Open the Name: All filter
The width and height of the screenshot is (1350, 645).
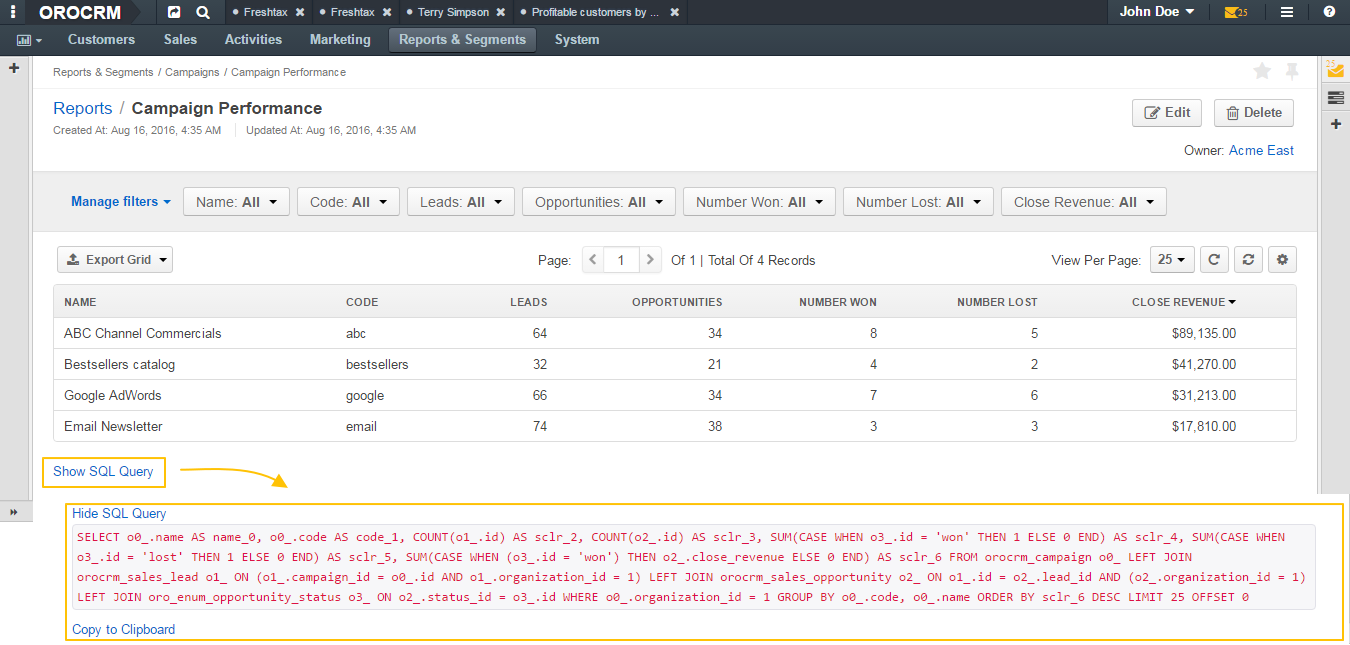click(237, 202)
